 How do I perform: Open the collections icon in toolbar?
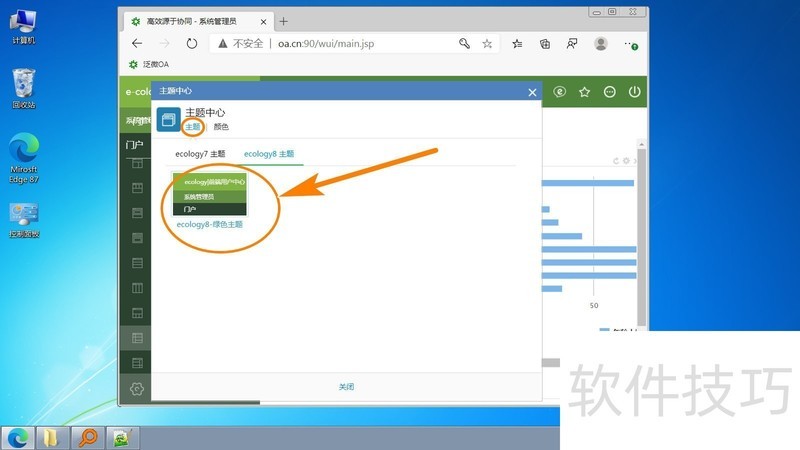pos(545,44)
